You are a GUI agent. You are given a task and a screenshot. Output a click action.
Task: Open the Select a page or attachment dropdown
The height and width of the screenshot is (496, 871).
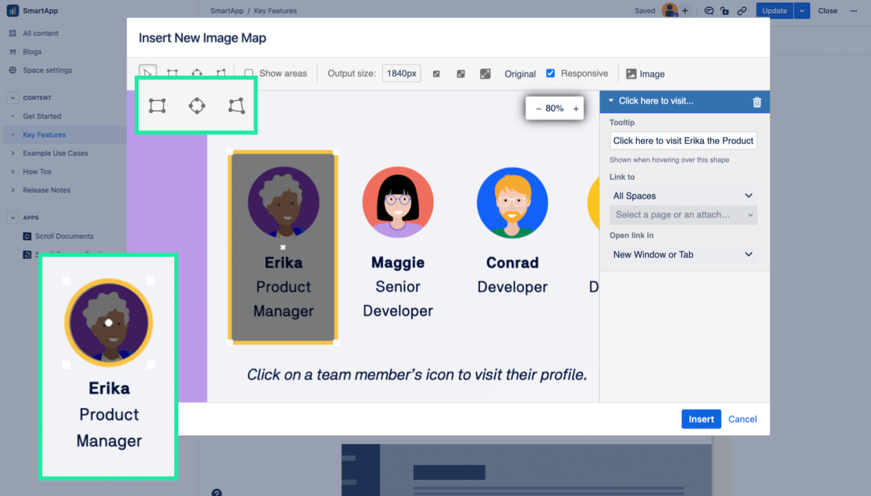click(x=683, y=215)
